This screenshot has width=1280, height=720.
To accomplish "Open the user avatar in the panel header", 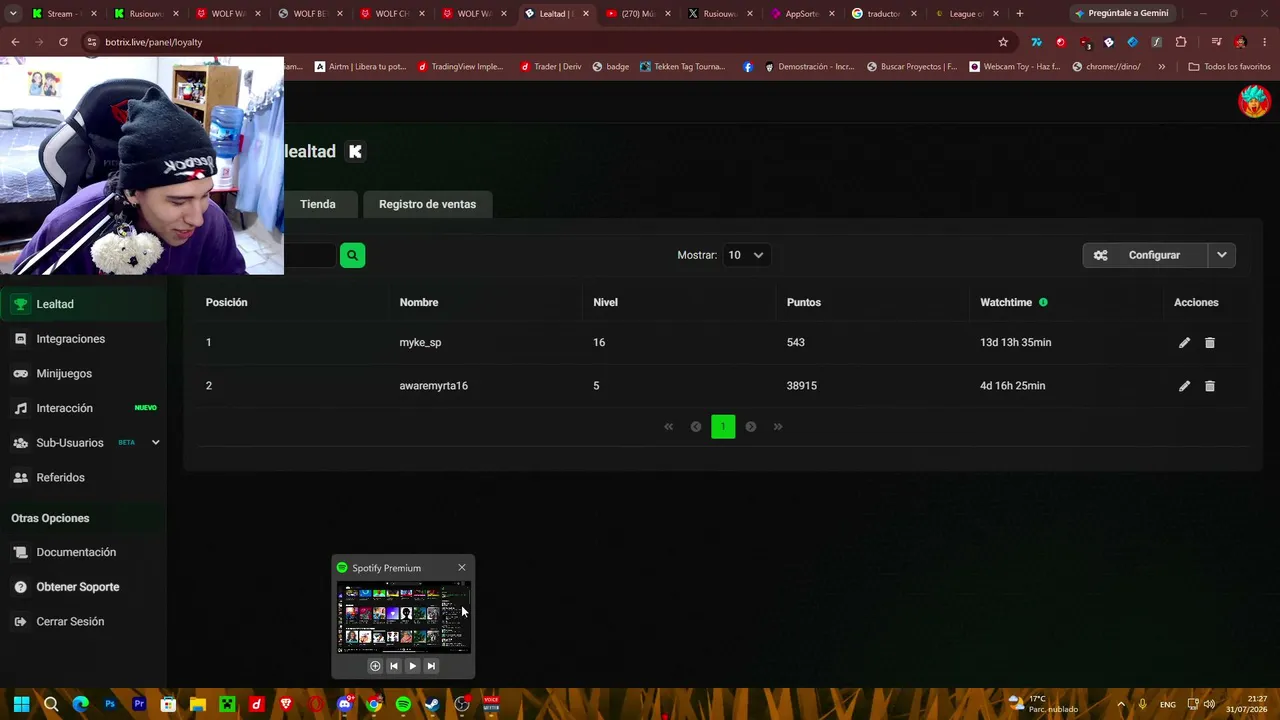I will [1254, 101].
